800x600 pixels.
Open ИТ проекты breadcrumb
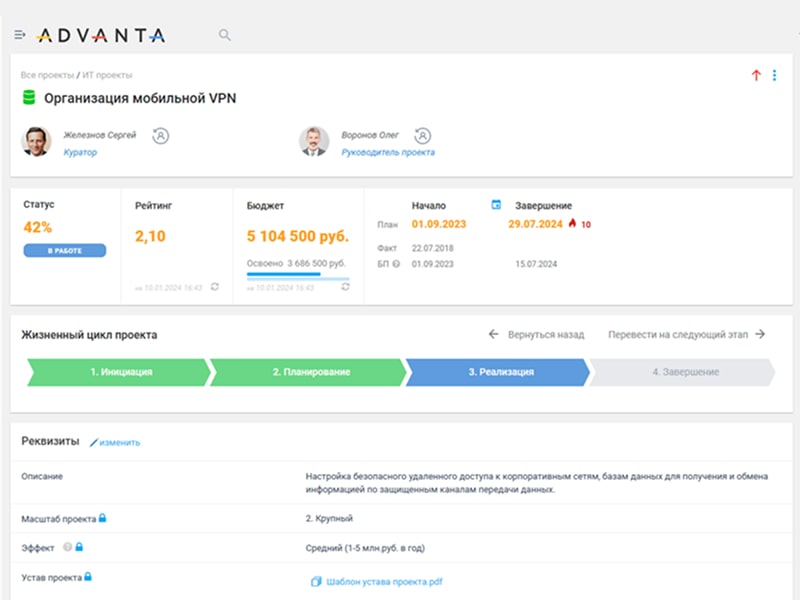tap(109, 75)
